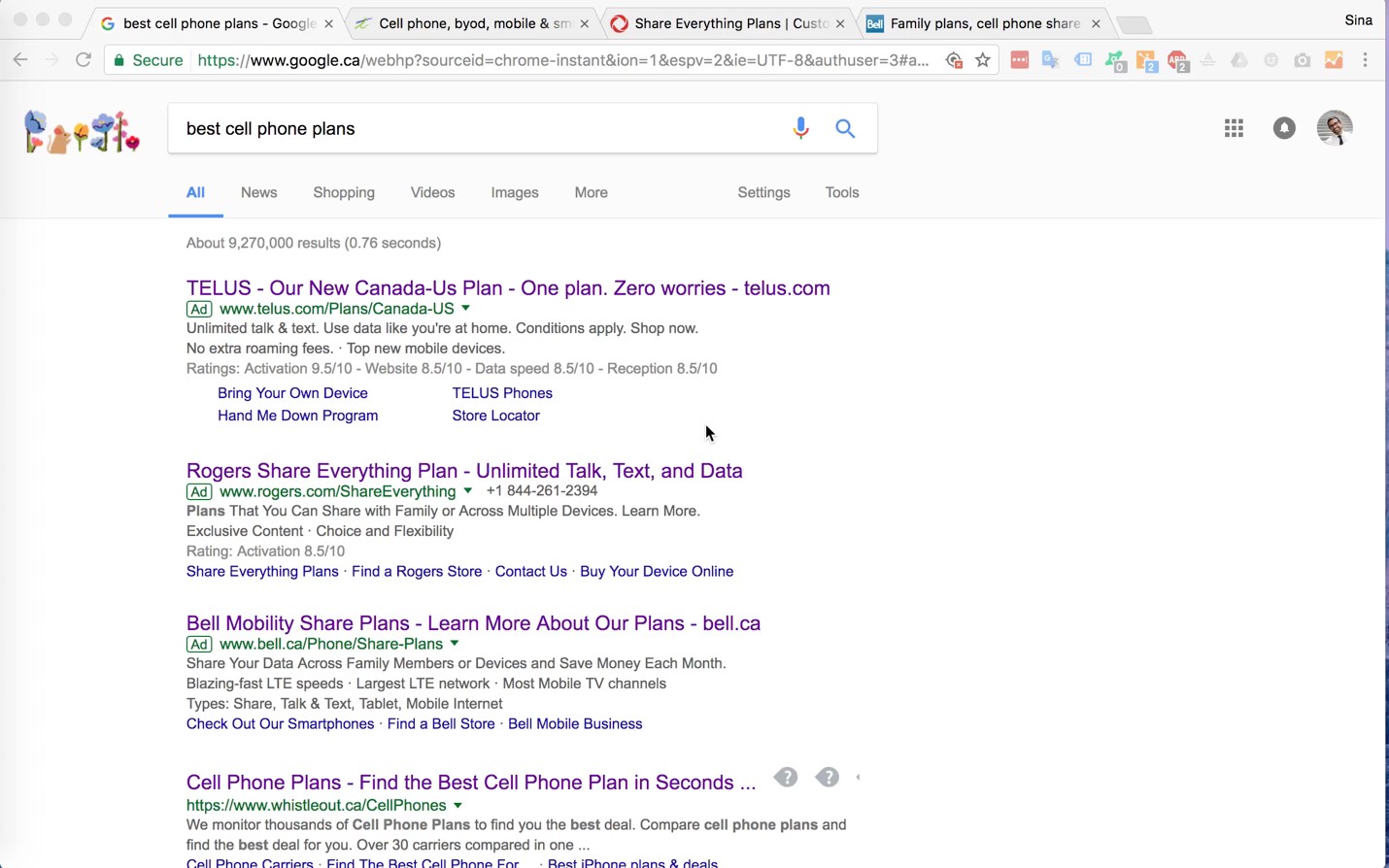Expand dropdown arrow next to bell.ca URL

point(454,644)
